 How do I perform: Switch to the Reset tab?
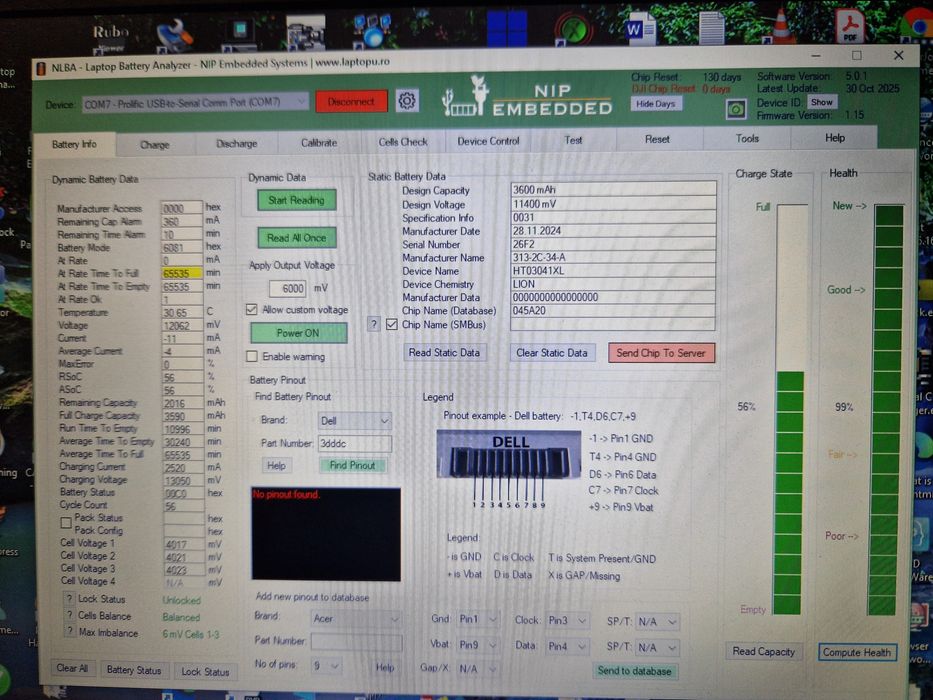[x=657, y=139]
